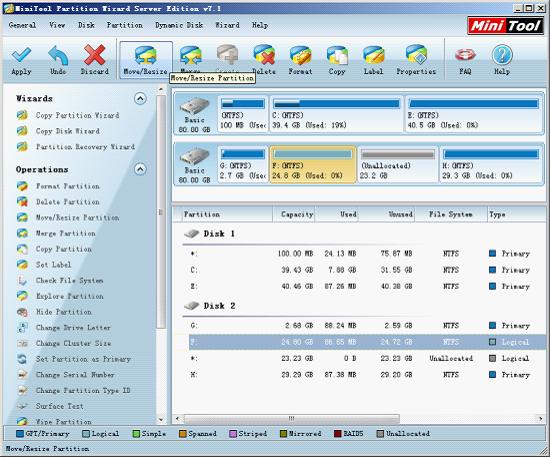The height and width of the screenshot is (457, 550).
Task: Open the Partition menu
Action: 125,25
